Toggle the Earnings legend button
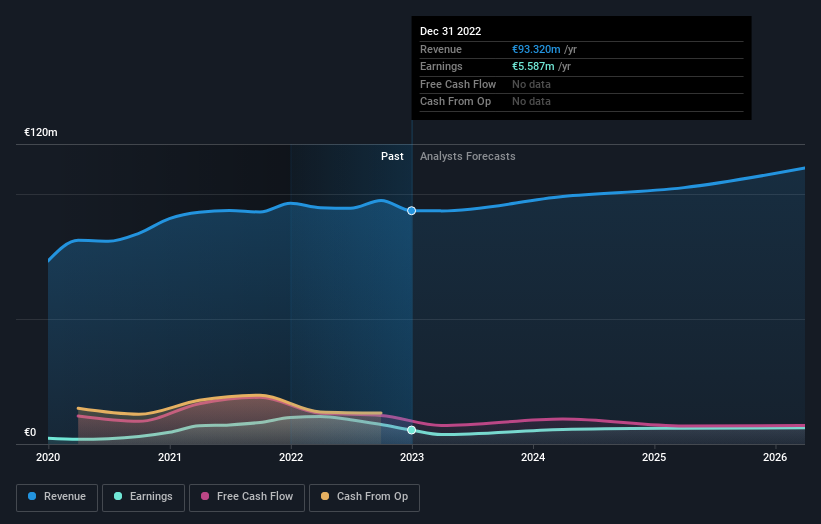 tap(143, 497)
